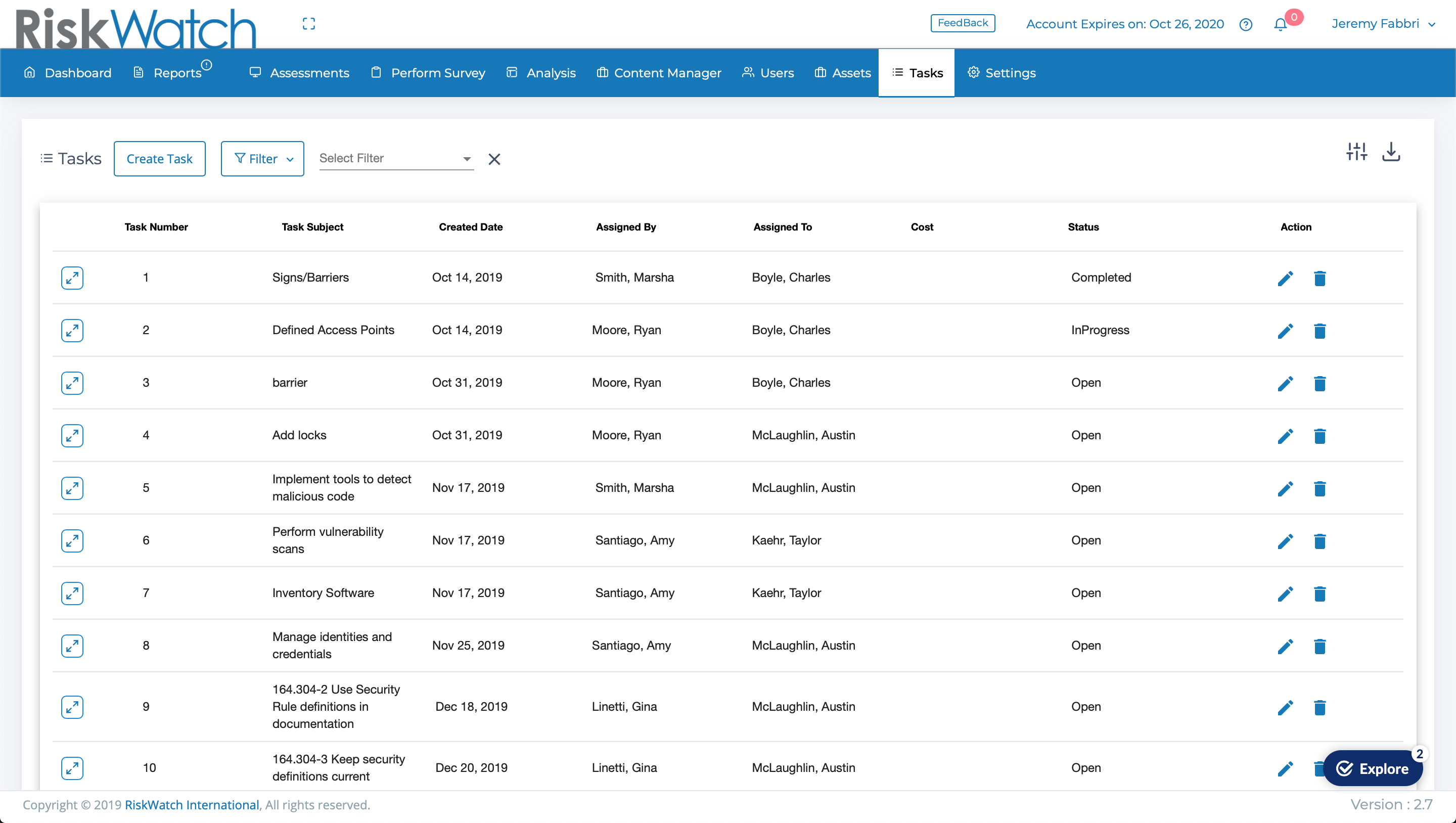Open the Explore progress widget
1456x823 pixels.
click(1374, 768)
